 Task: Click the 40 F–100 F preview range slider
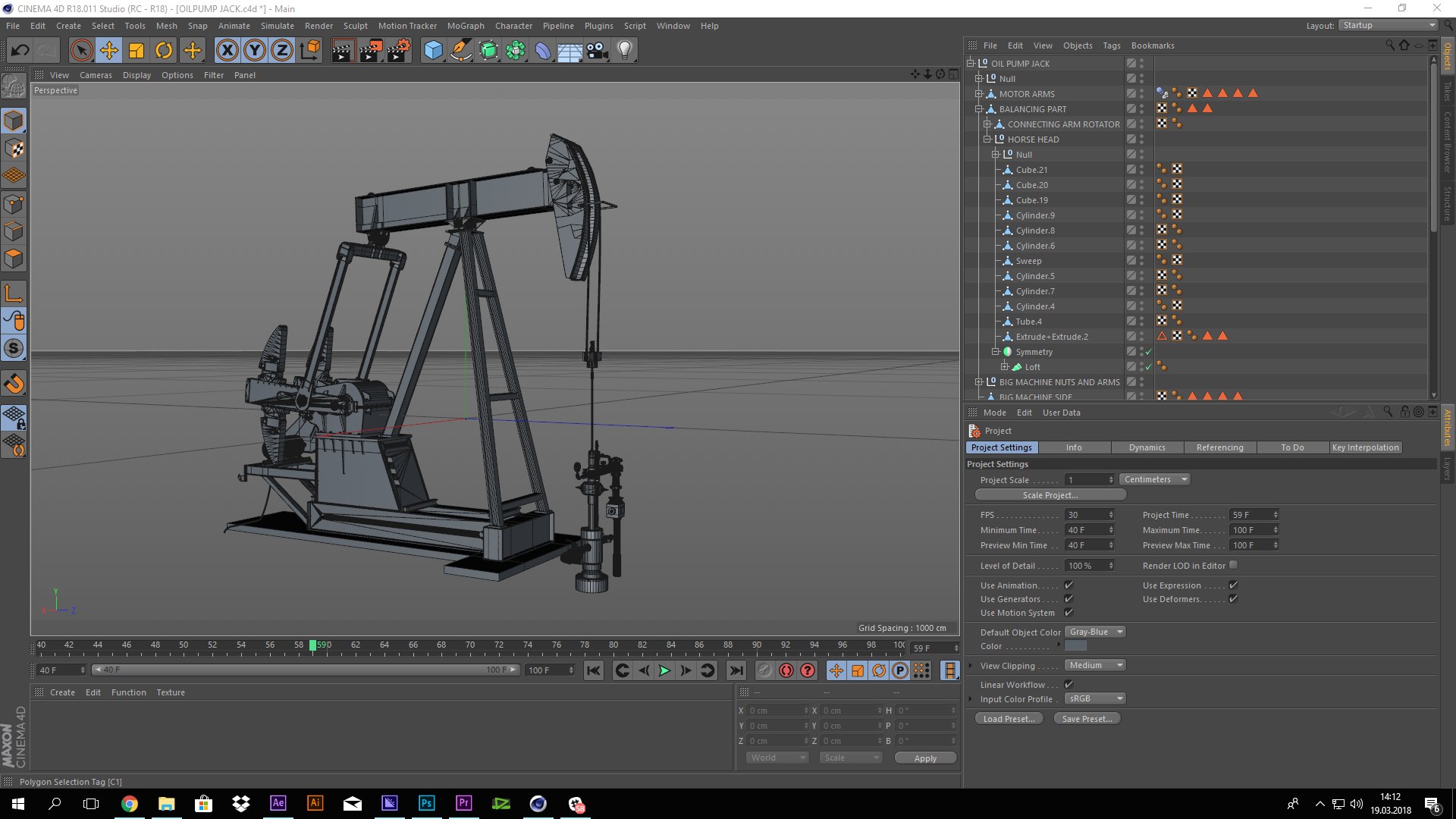pyautogui.click(x=306, y=670)
